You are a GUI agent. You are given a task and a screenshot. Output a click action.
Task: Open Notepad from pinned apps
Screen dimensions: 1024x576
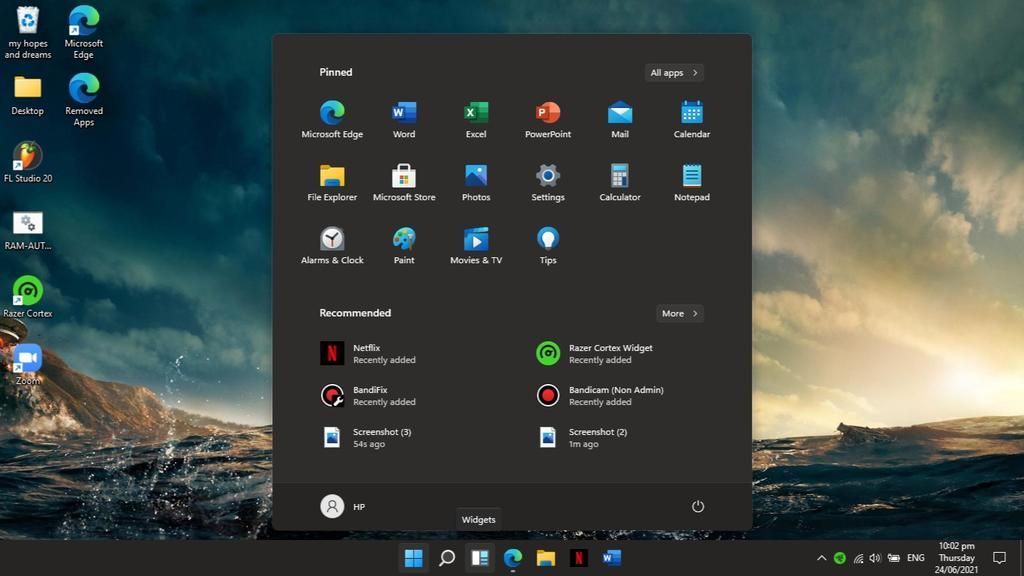(x=692, y=183)
